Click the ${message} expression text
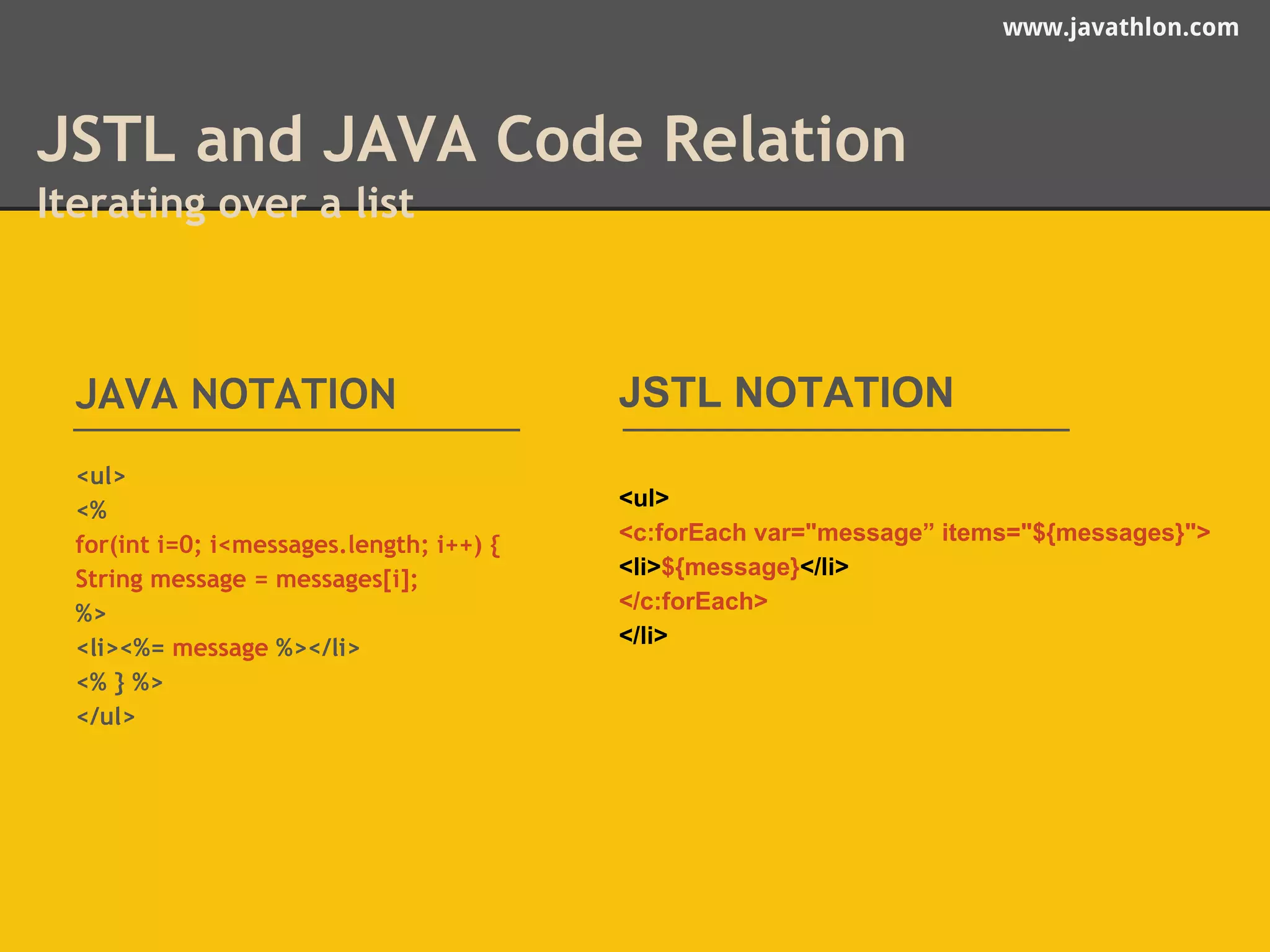1270x952 pixels. pos(730,567)
